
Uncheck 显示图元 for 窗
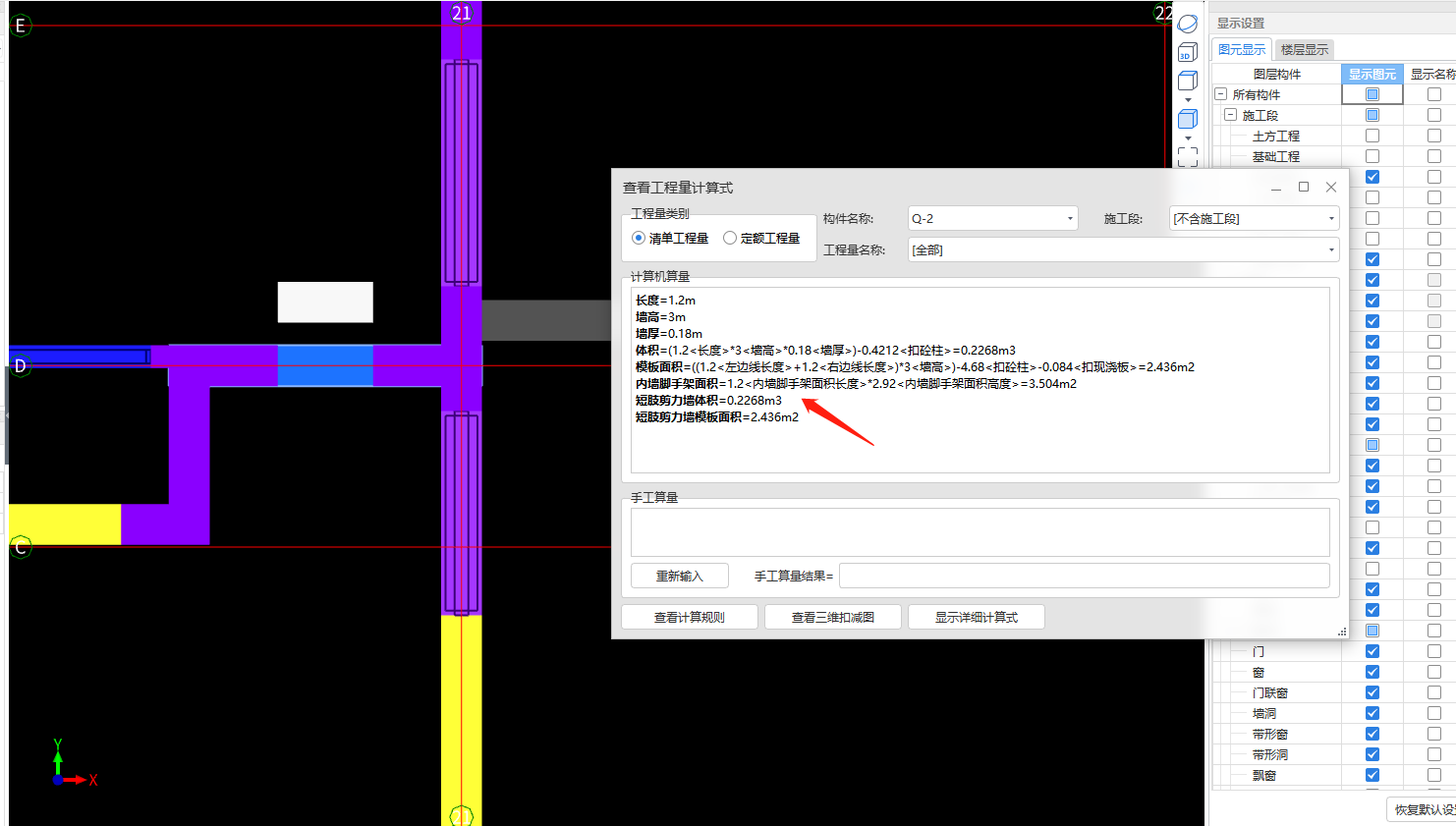(1372, 672)
